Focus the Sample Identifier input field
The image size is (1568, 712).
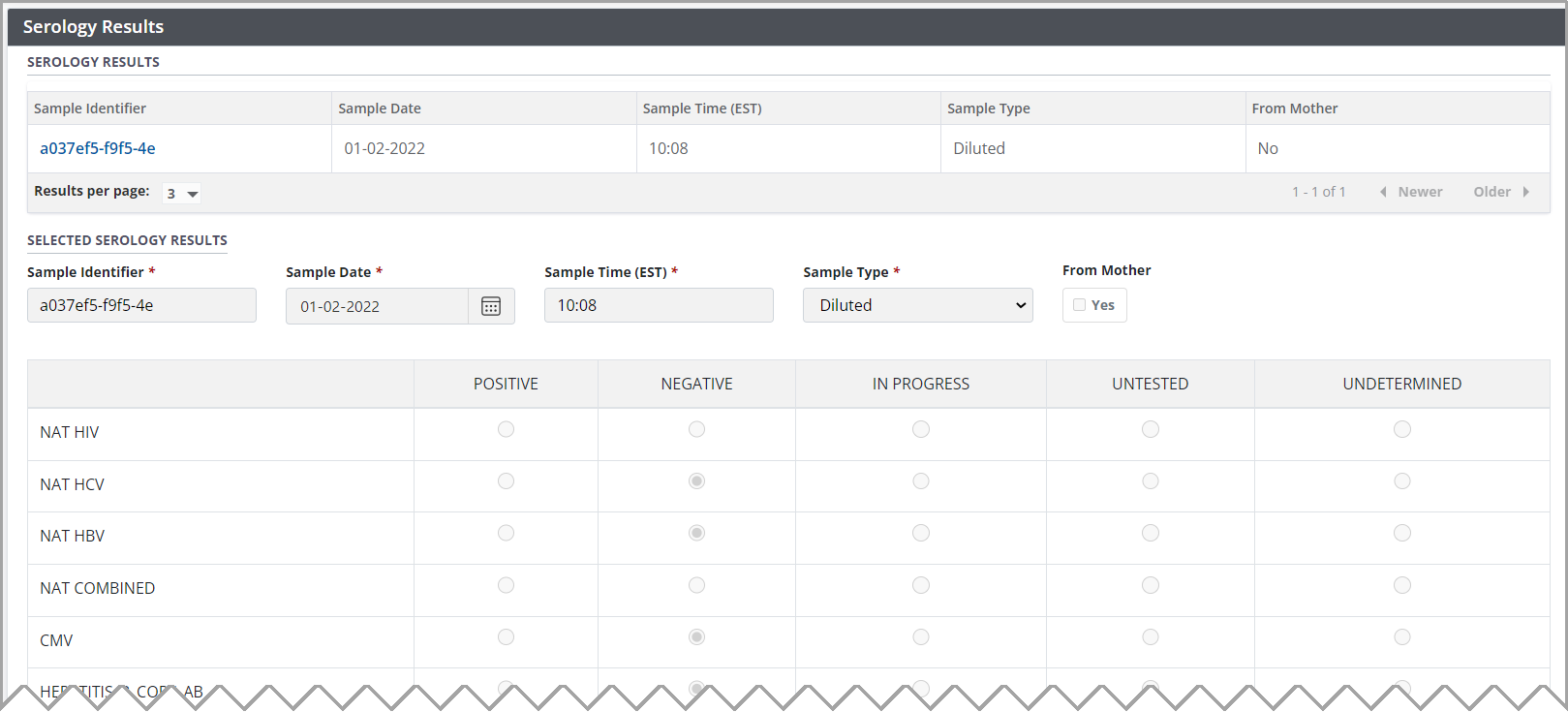click(141, 305)
